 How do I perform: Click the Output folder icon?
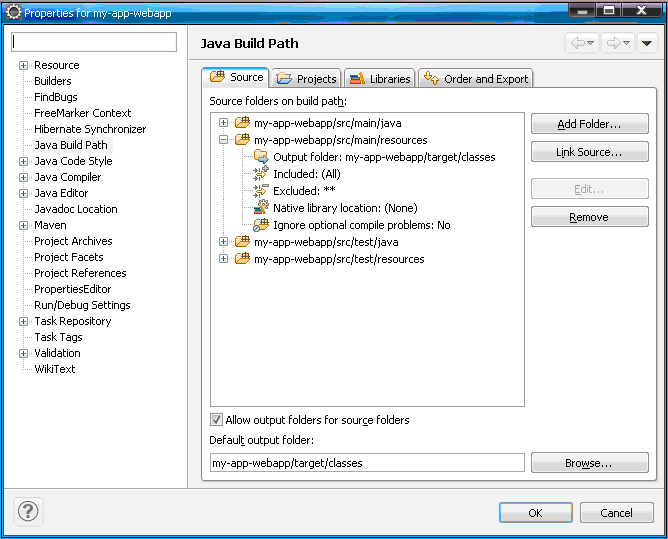point(261,157)
